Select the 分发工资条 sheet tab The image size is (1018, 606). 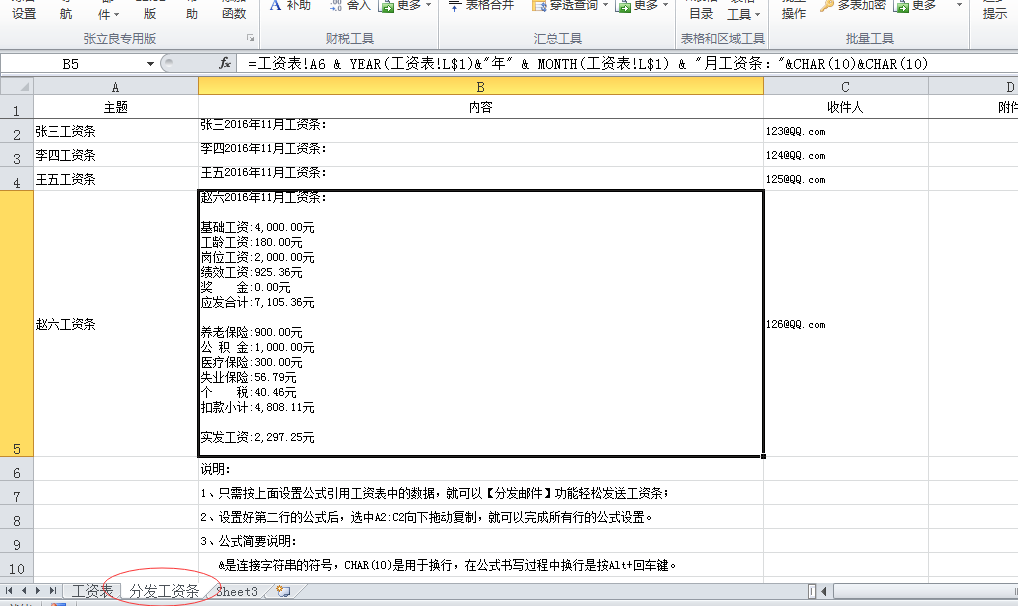click(x=163, y=592)
